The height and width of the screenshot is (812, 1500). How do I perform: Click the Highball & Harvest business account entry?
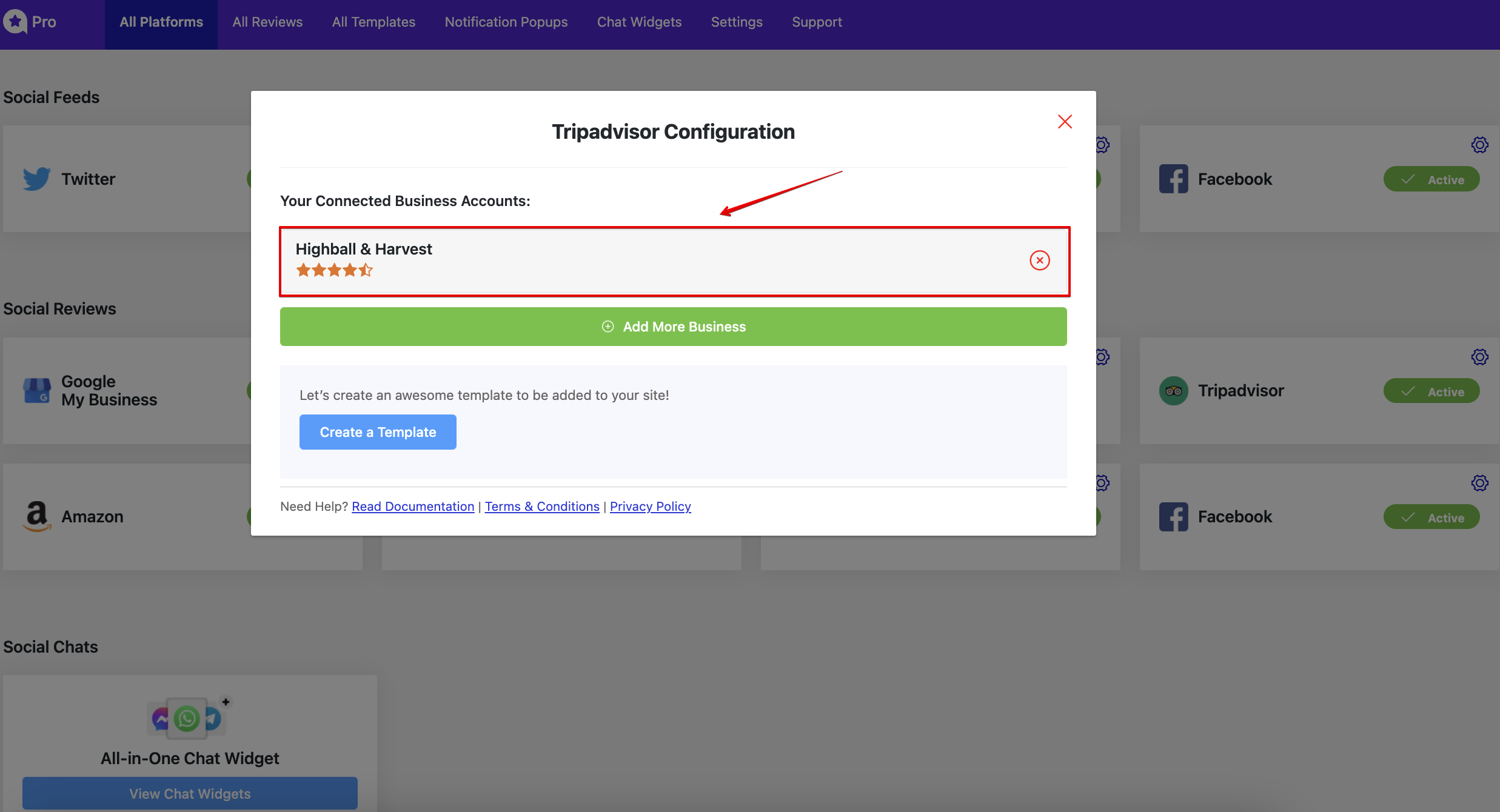[673, 260]
